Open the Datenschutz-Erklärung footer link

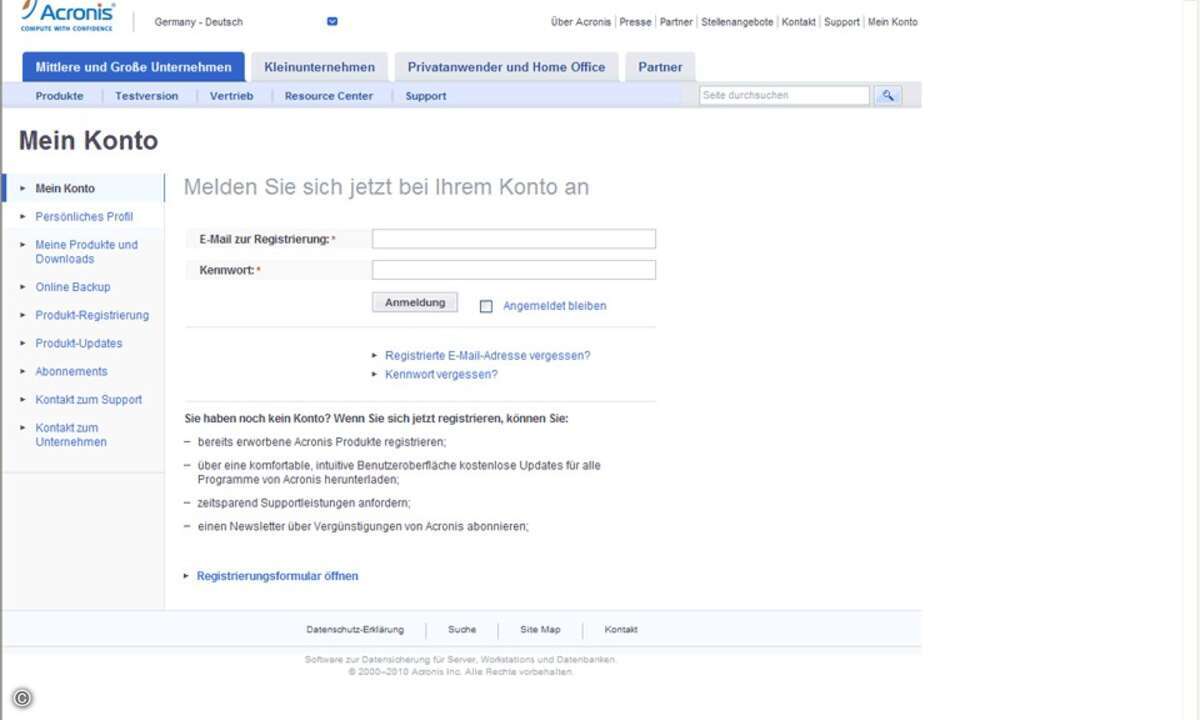point(355,630)
